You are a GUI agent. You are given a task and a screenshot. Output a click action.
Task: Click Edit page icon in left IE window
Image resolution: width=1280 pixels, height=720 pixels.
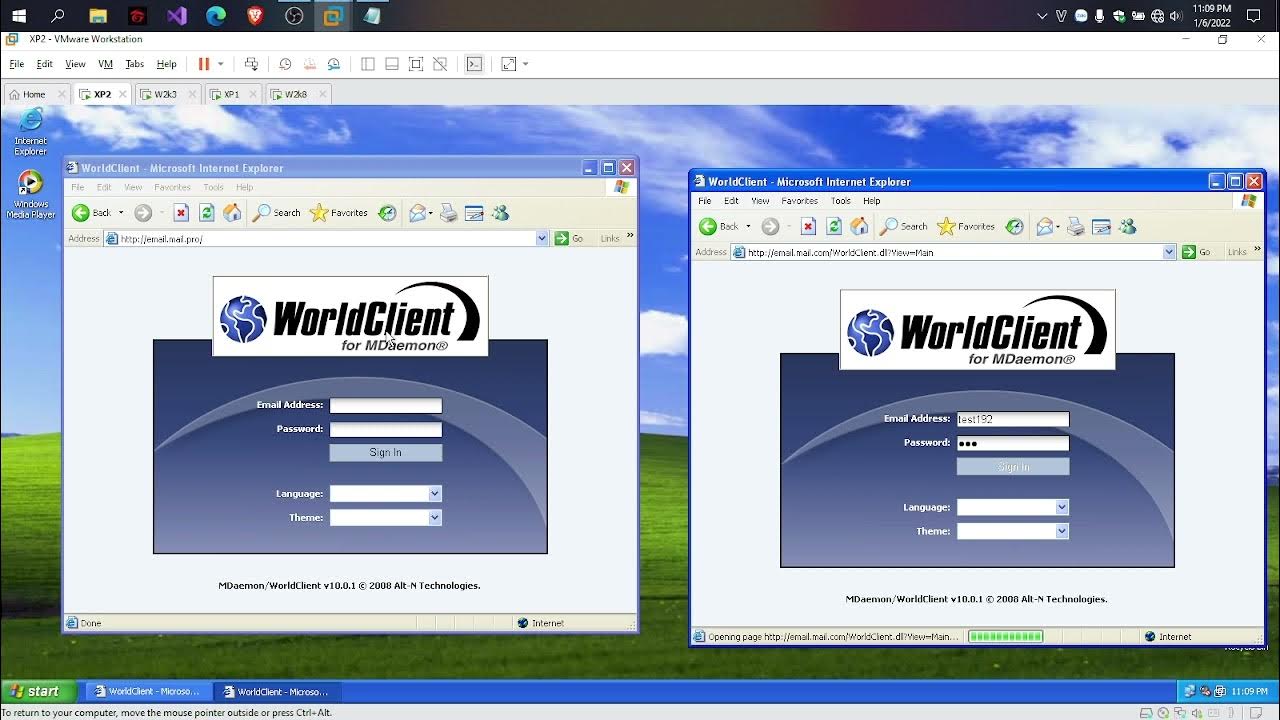click(474, 213)
